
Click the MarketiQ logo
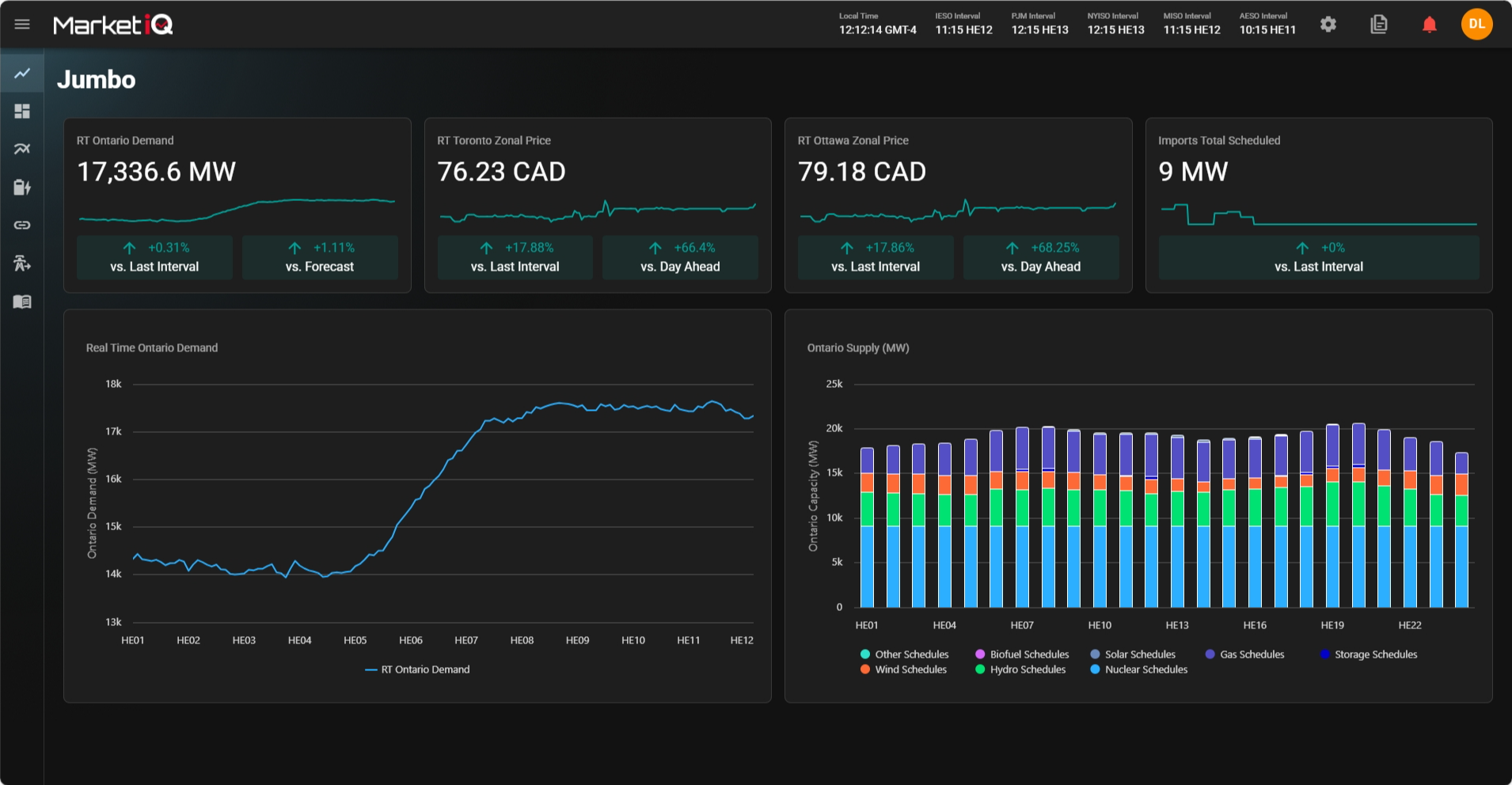click(x=113, y=25)
